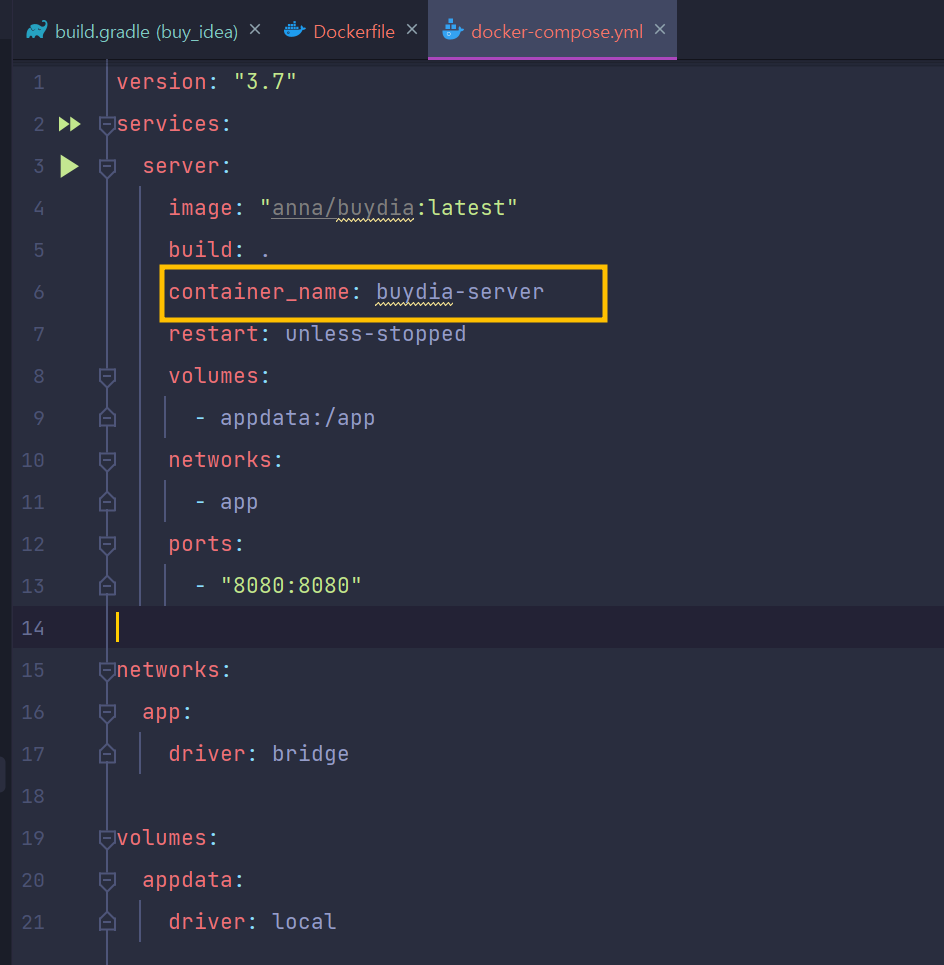This screenshot has width=944, height=965.
Task: Collapse the appdata block on line 20
Action: click(x=107, y=881)
